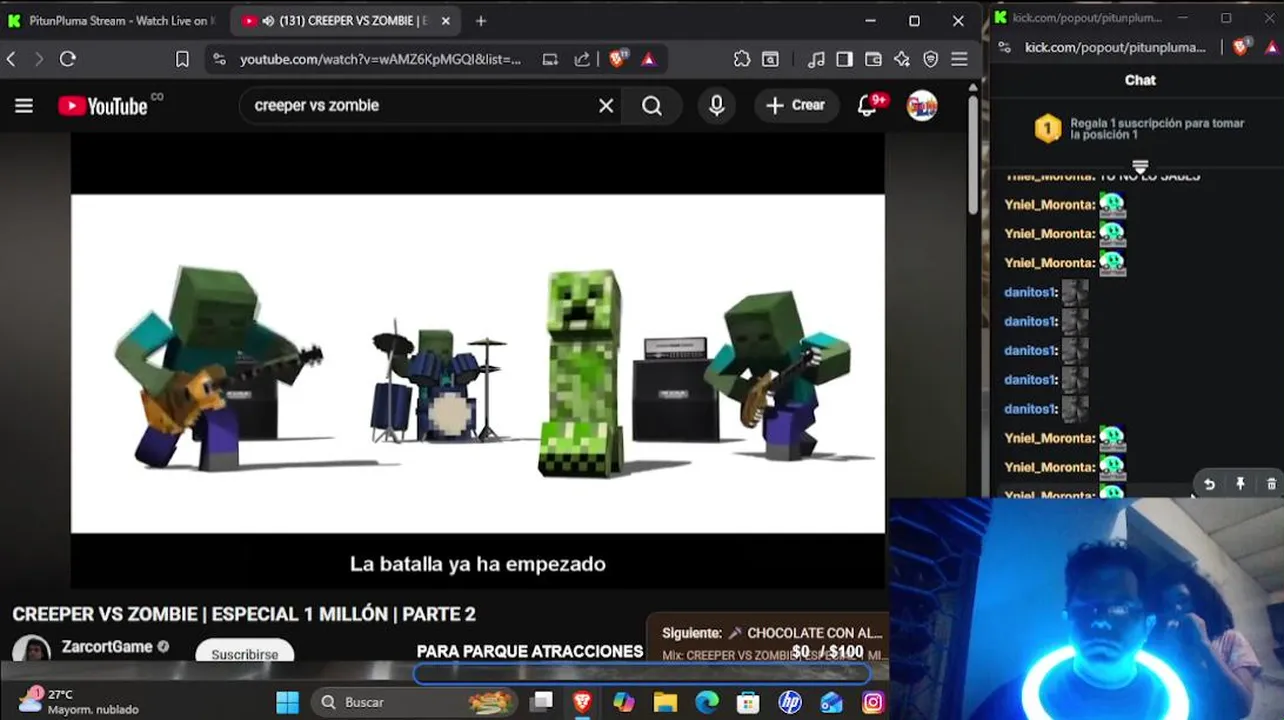The image size is (1284, 720).
Task: Collapse the gifted subs banner arrow
Action: coord(1140,165)
